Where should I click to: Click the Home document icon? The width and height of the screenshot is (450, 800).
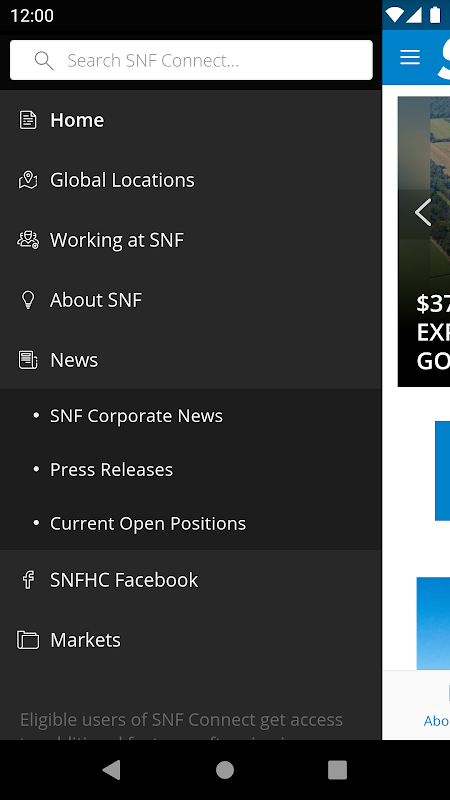click(28, 120)
